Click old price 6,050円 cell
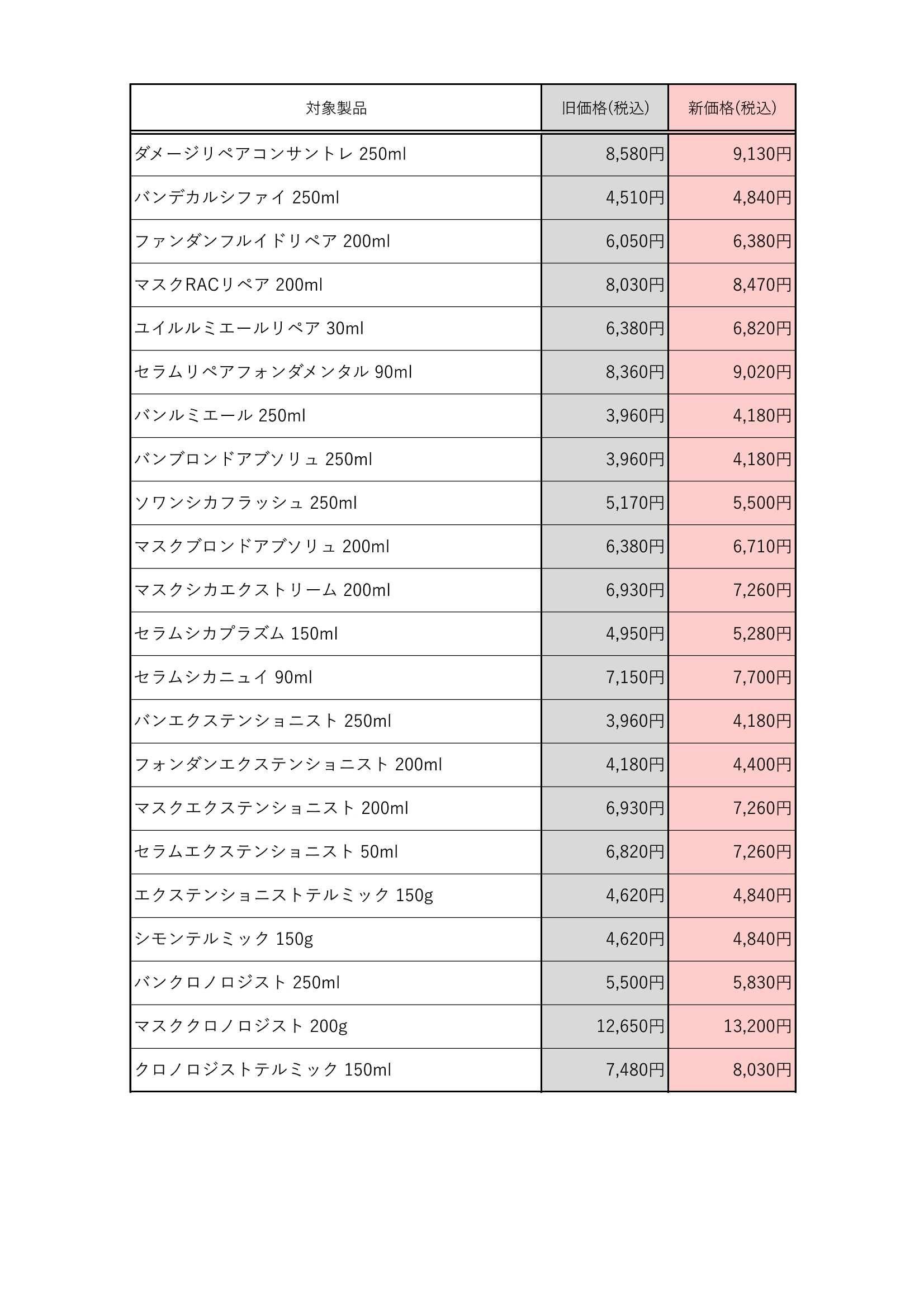This screenshot has height=1307, width=924. 605,241
